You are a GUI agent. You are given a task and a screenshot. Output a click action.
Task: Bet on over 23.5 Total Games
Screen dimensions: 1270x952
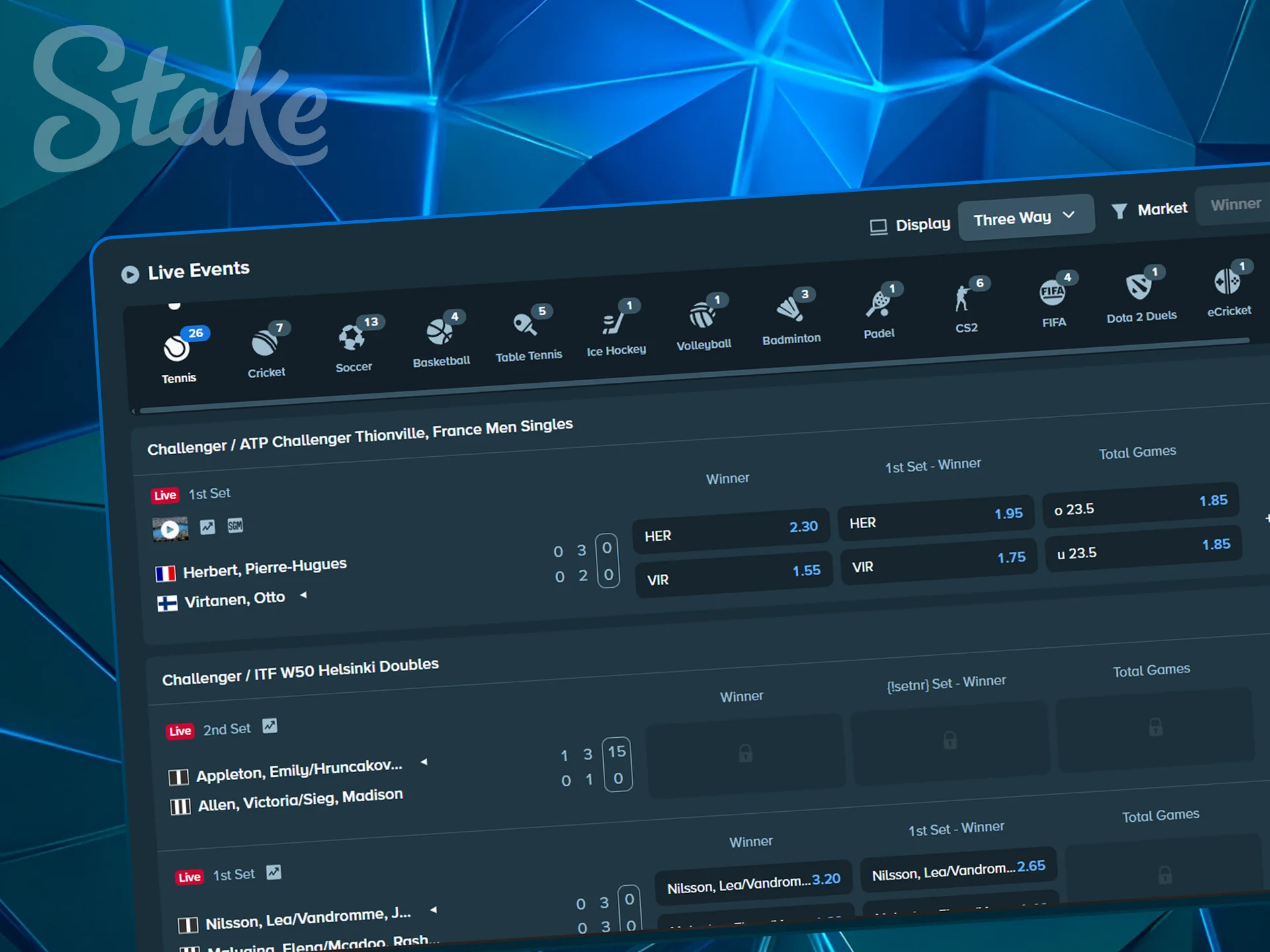pos(1140,504)
